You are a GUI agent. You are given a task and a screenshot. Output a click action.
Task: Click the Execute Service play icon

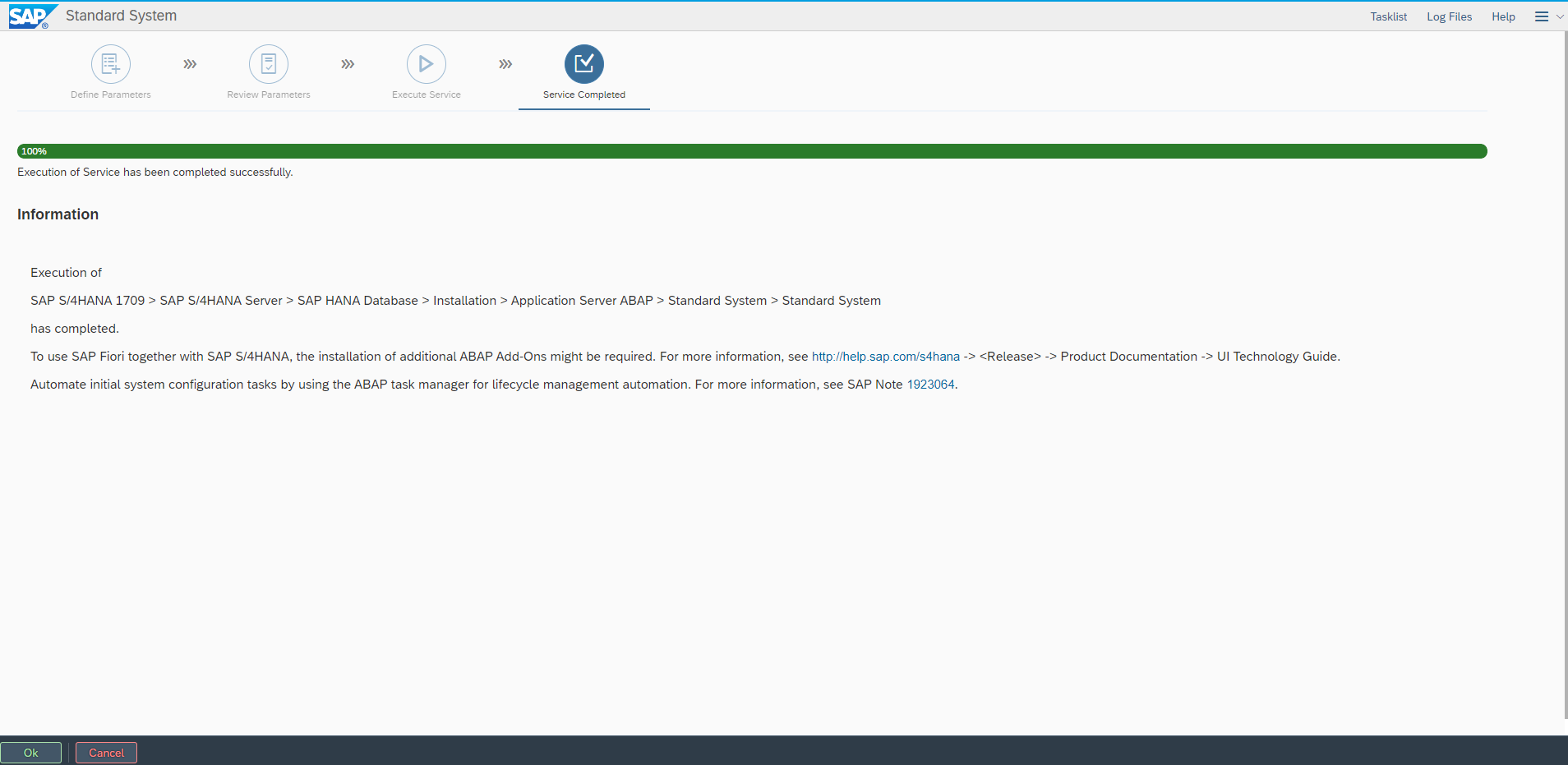coord(427,64)
